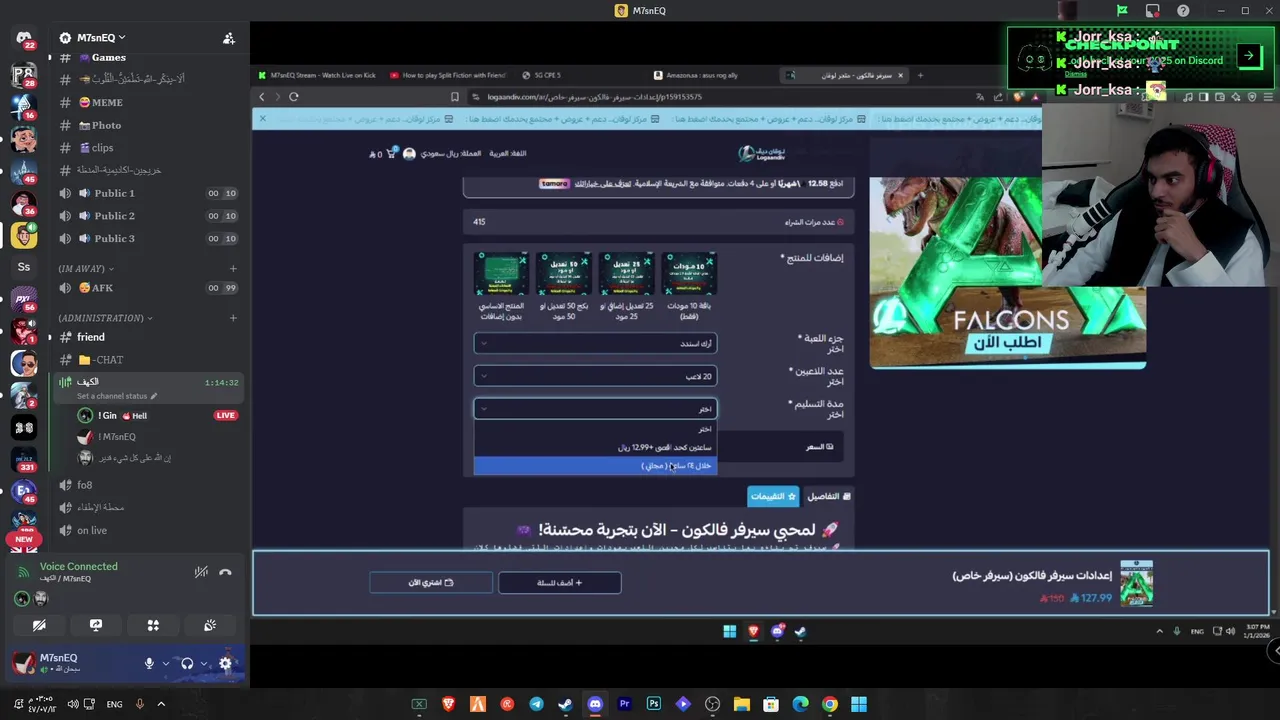1280x720 pixels.
Task: Deafen audio with headphones icon
Action: tap(187, 663)
